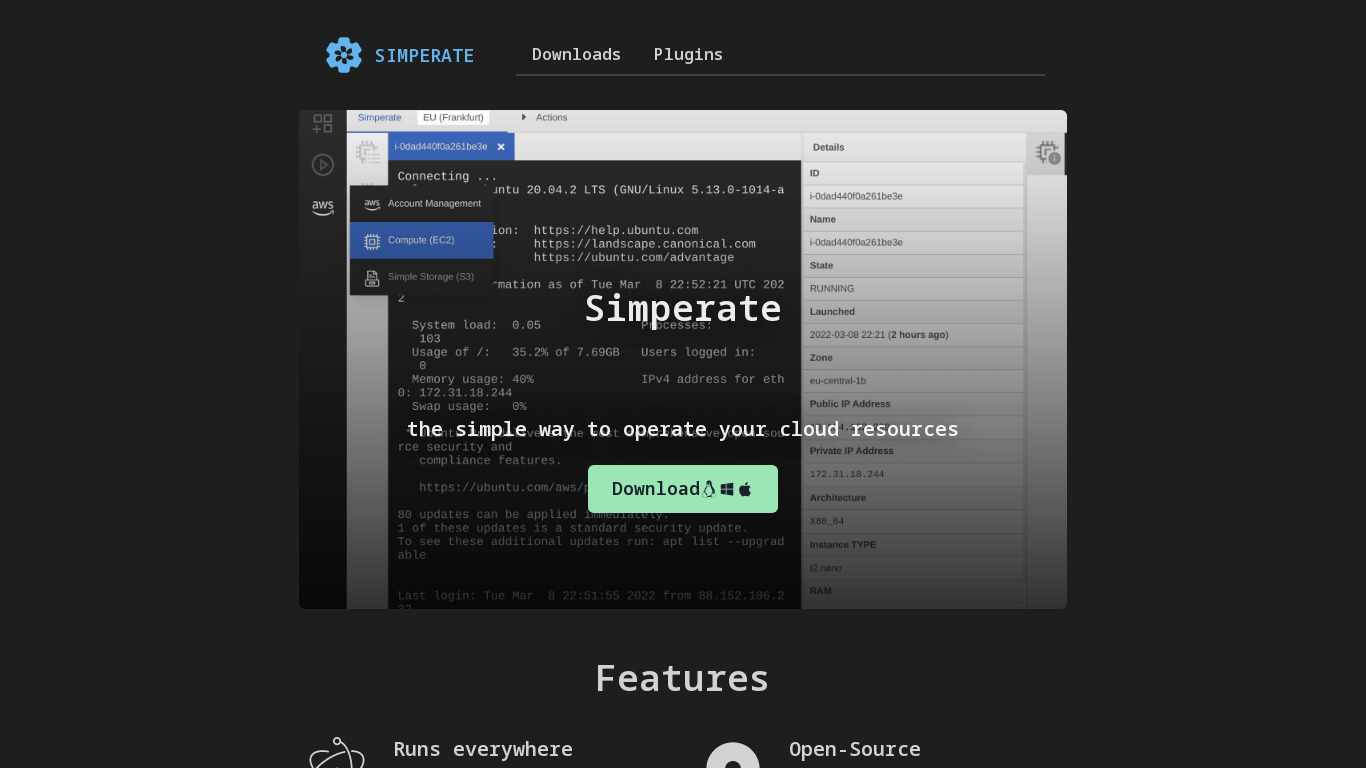
Task: Open the Downloads page
Action: (x=576, y=54)
